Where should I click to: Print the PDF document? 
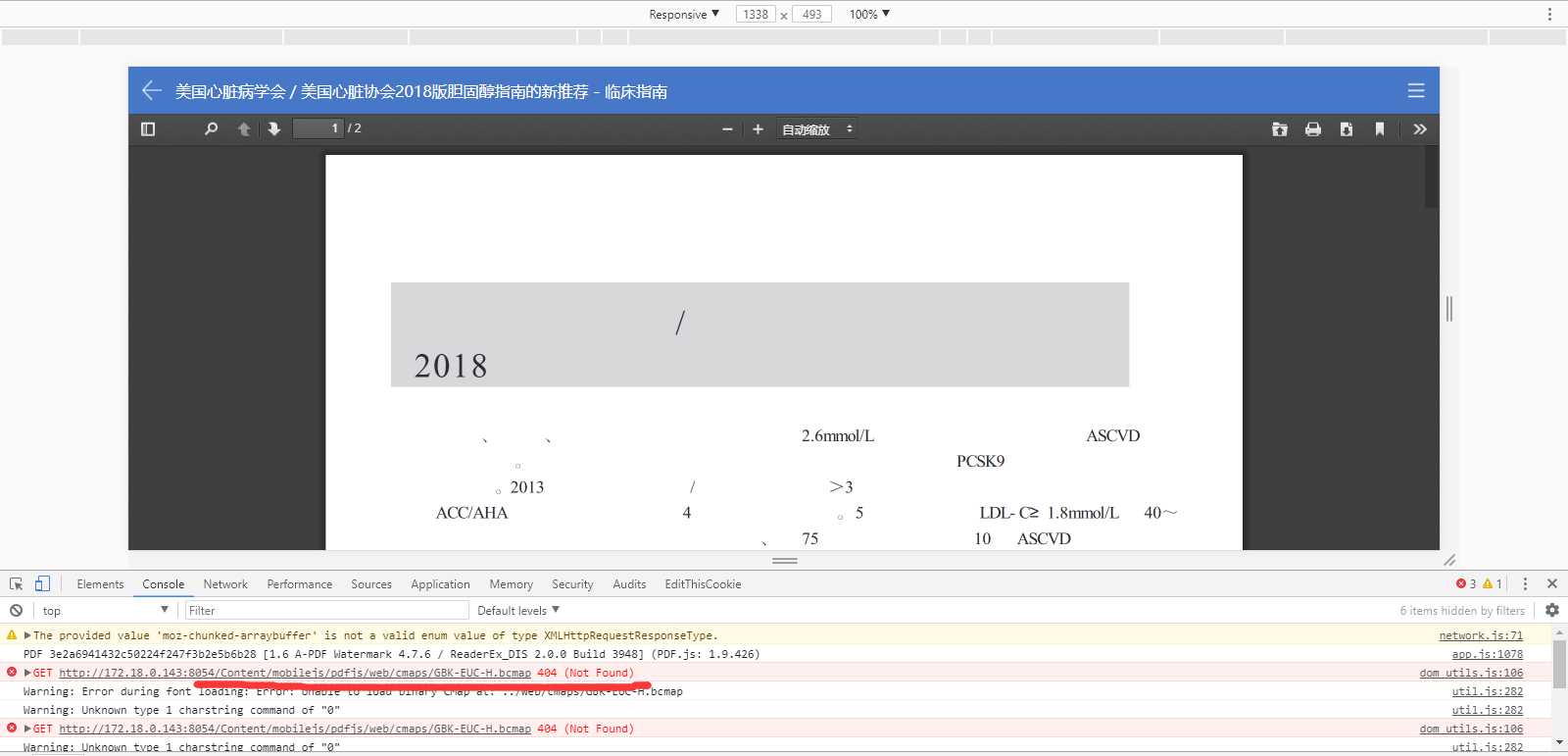(x=1313, y=129)
